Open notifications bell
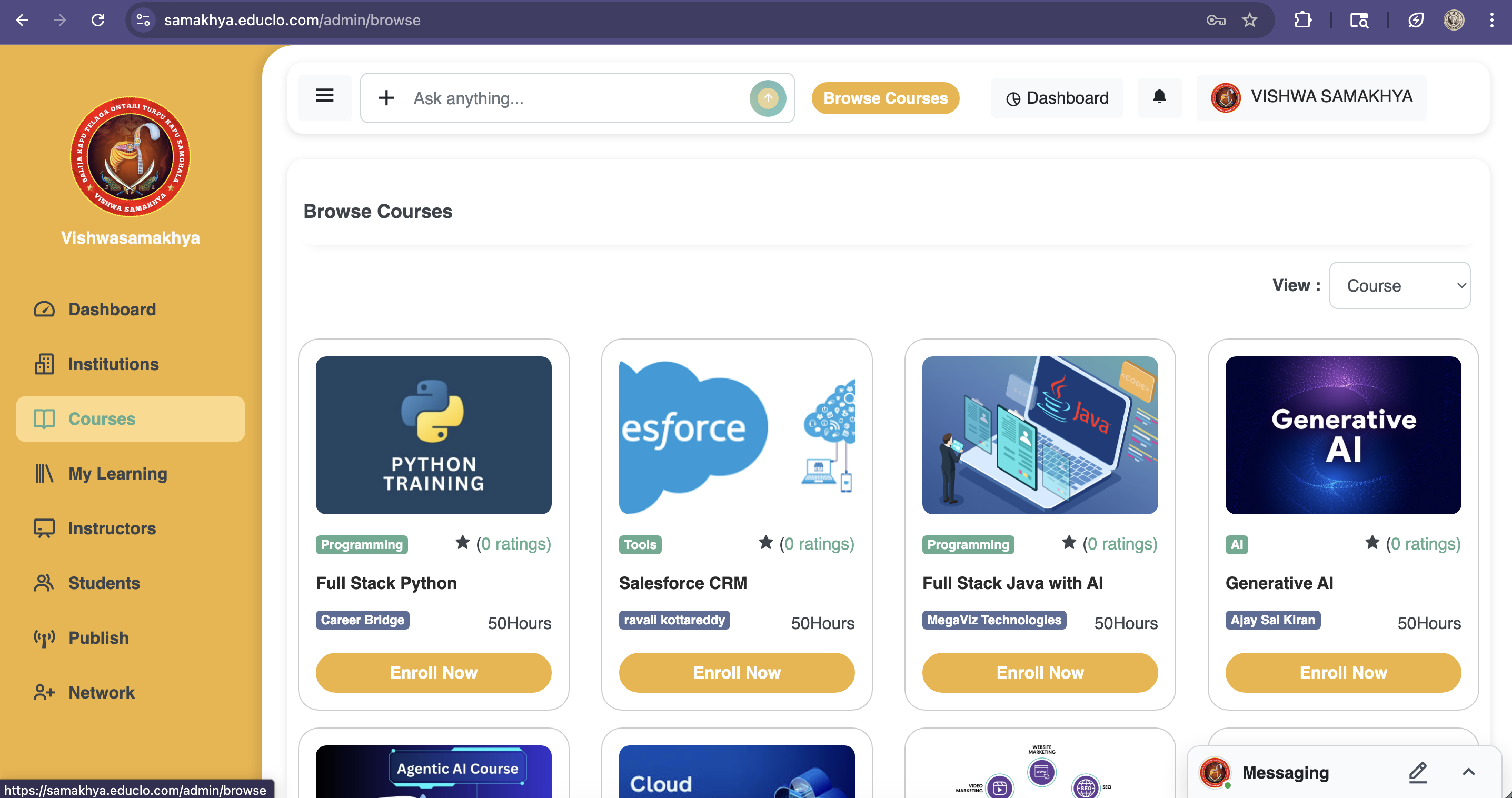Screen dimensions: 1512x798 1159,97
